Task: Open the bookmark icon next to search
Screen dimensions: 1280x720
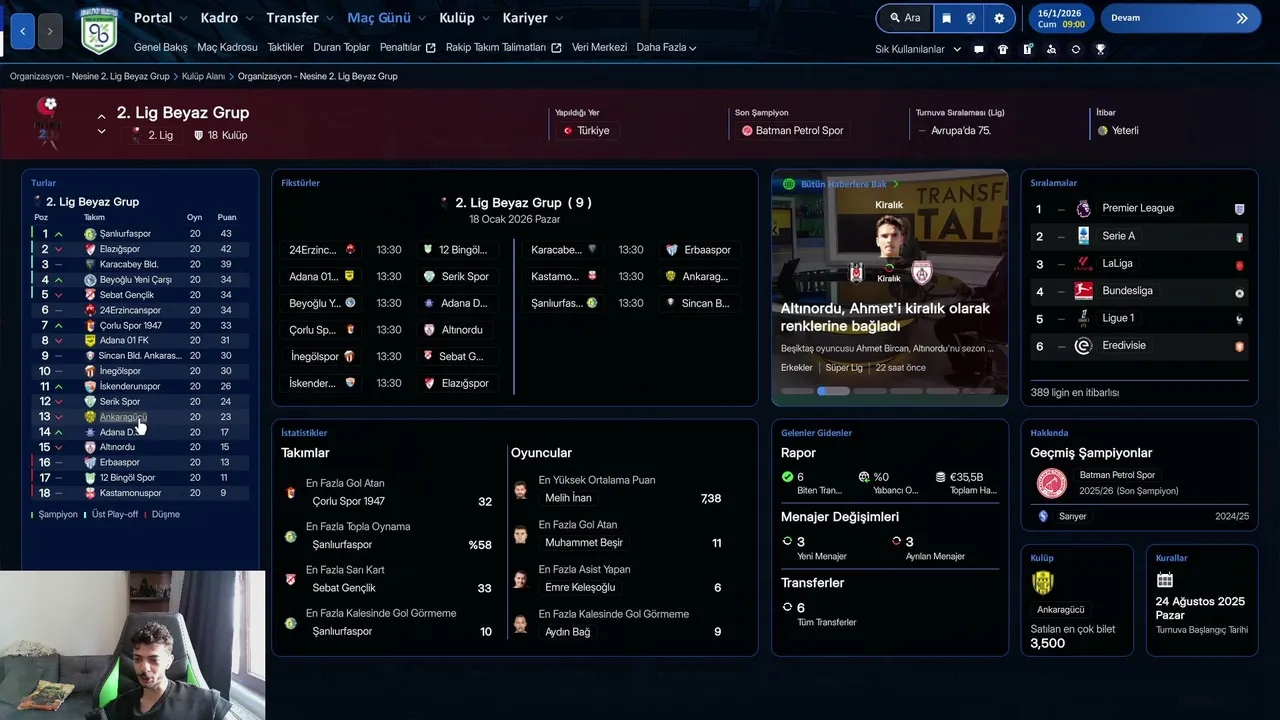Action: pos(946,18)
